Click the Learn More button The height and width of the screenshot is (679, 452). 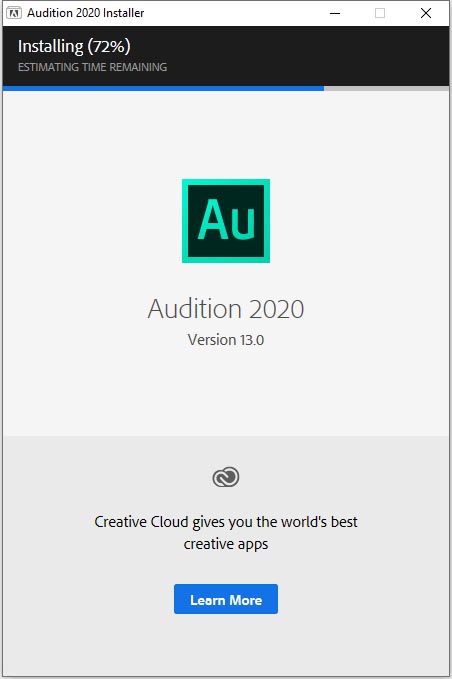click(226, 599)
